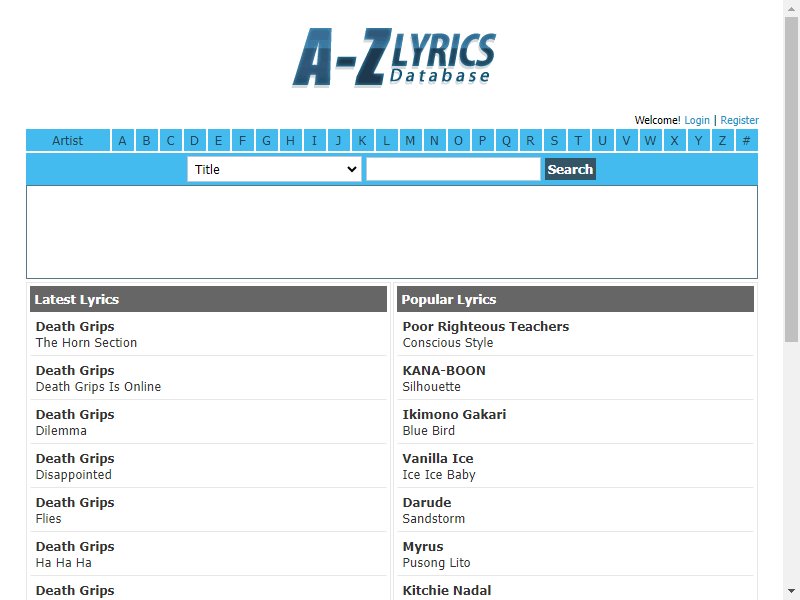Browse artists starting with N
The image size is (800, 600).
point(434,141)
